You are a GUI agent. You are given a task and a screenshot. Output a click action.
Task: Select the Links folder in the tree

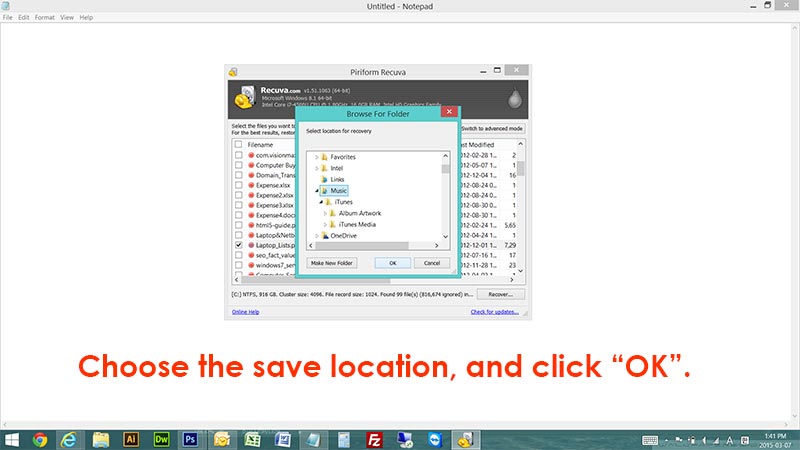coord(337,180)
